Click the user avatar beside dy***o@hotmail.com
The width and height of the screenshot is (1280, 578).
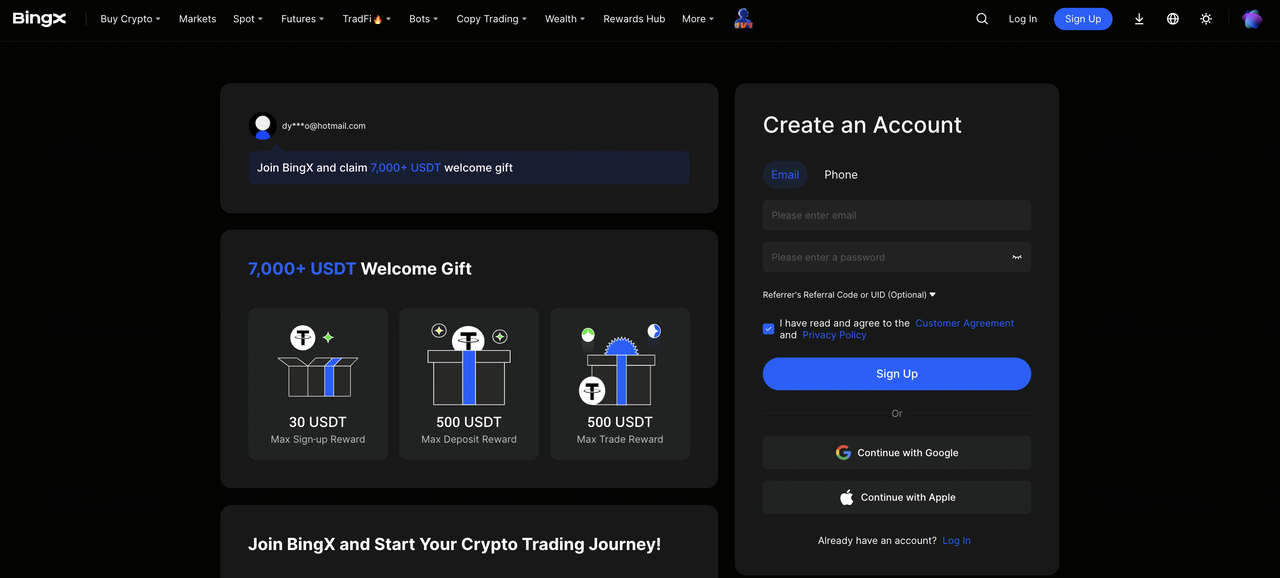click(x=263, y=126)
